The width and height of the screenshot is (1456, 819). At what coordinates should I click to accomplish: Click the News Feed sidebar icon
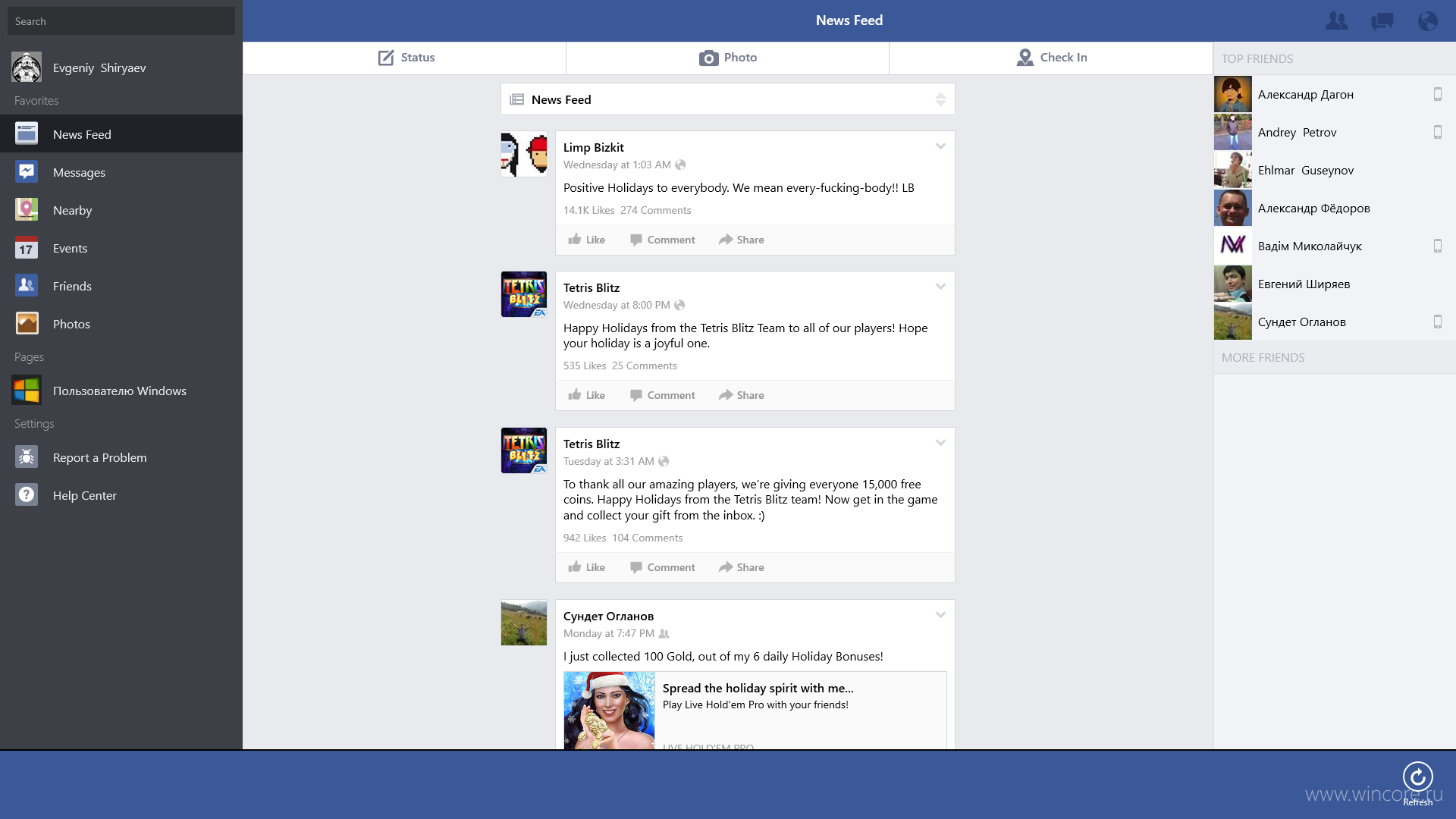click(x=27, y=134)
